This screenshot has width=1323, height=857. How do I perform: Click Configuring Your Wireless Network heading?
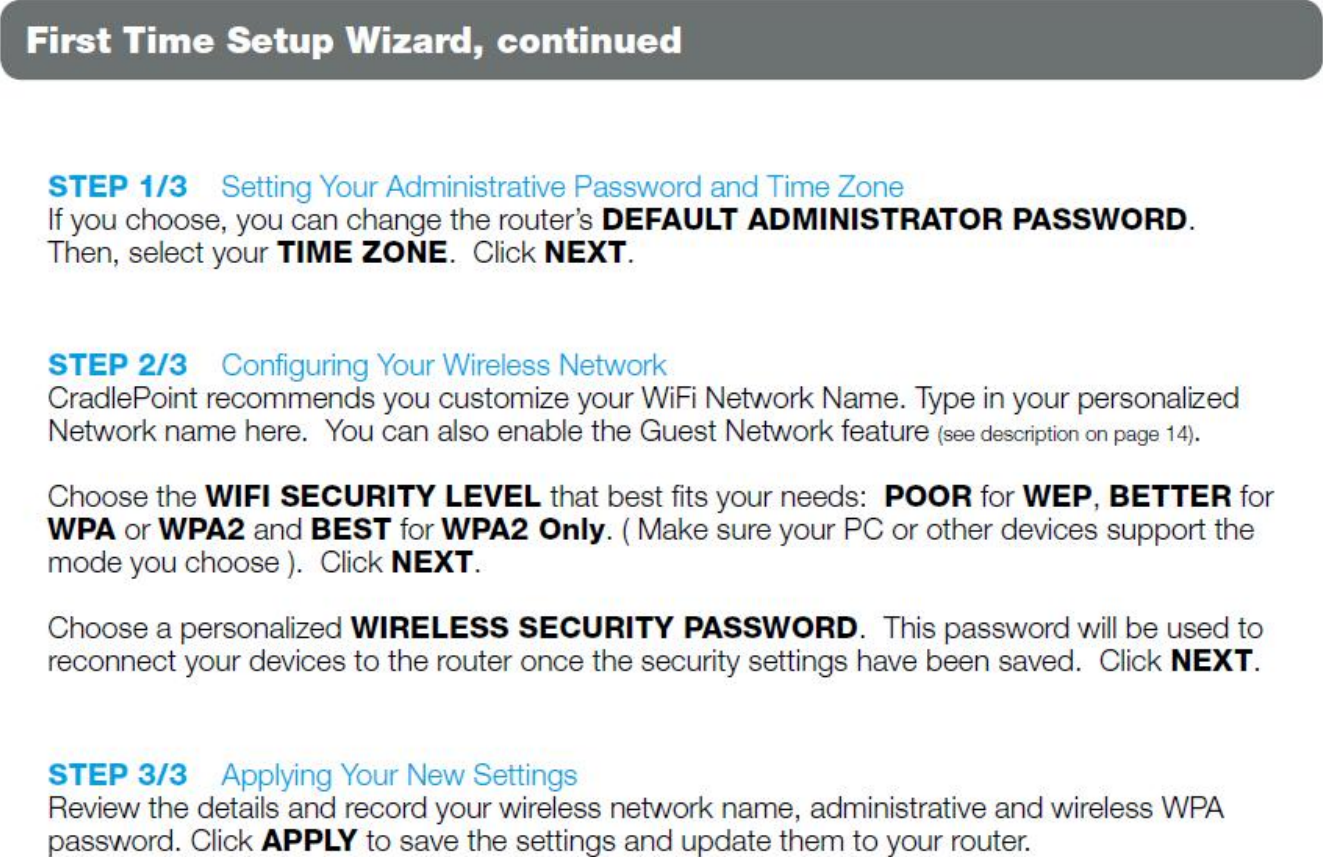tap(444, 365)
